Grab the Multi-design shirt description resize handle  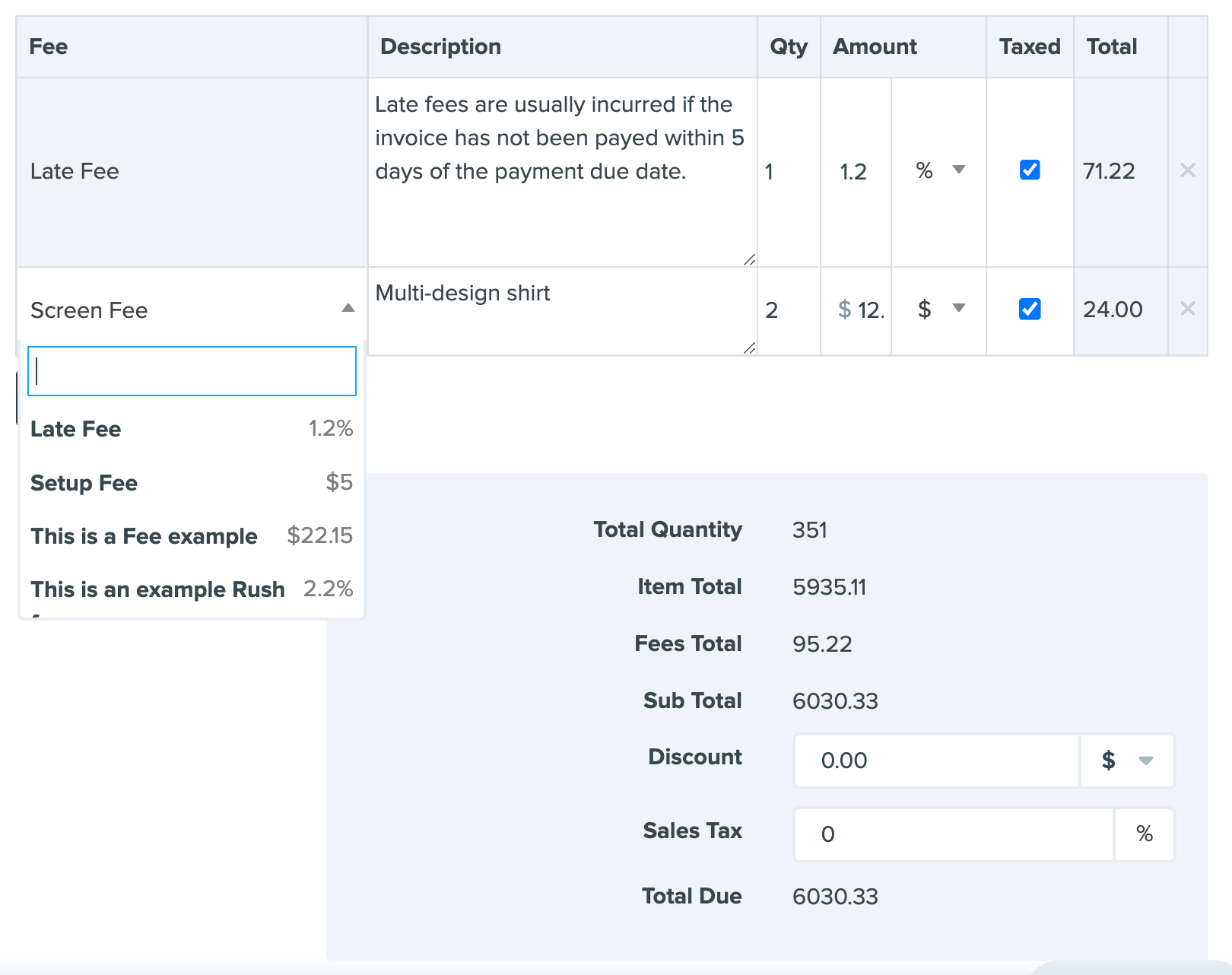click(x=749, y=348)
